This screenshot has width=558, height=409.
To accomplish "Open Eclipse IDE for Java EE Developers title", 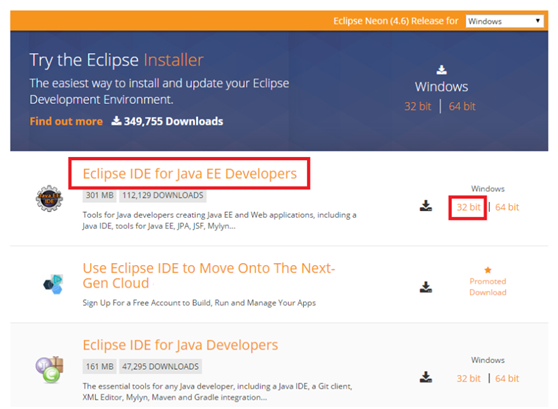I will coord(190,174).
